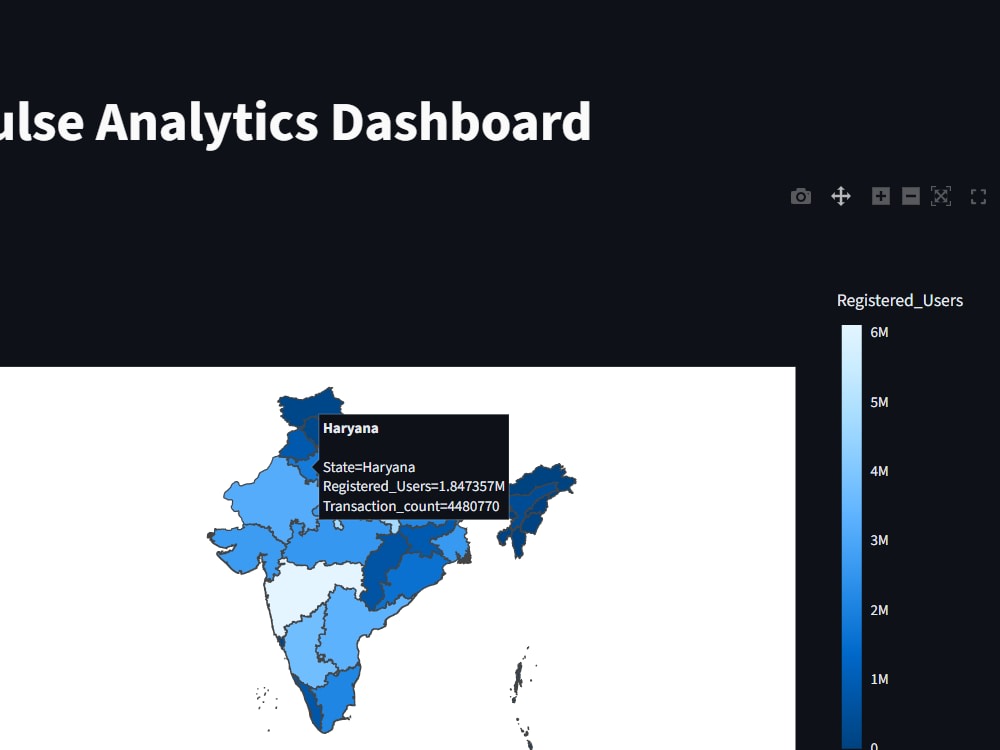Zoom out with the minus icon
The width and height of the screenshot is (1000, 750).
[x=911, y=196]
